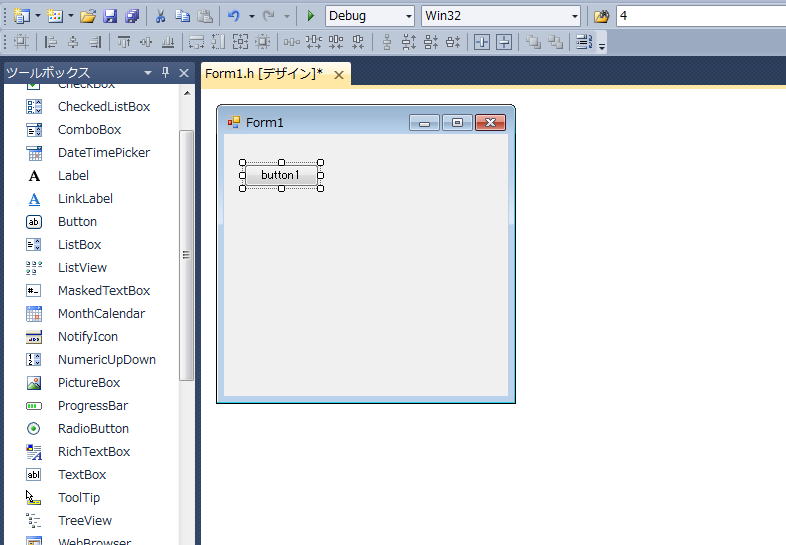Select button1 on the form designer
Image resolution: width=786 pixels, height=545 pixels.
click(280, 175)
